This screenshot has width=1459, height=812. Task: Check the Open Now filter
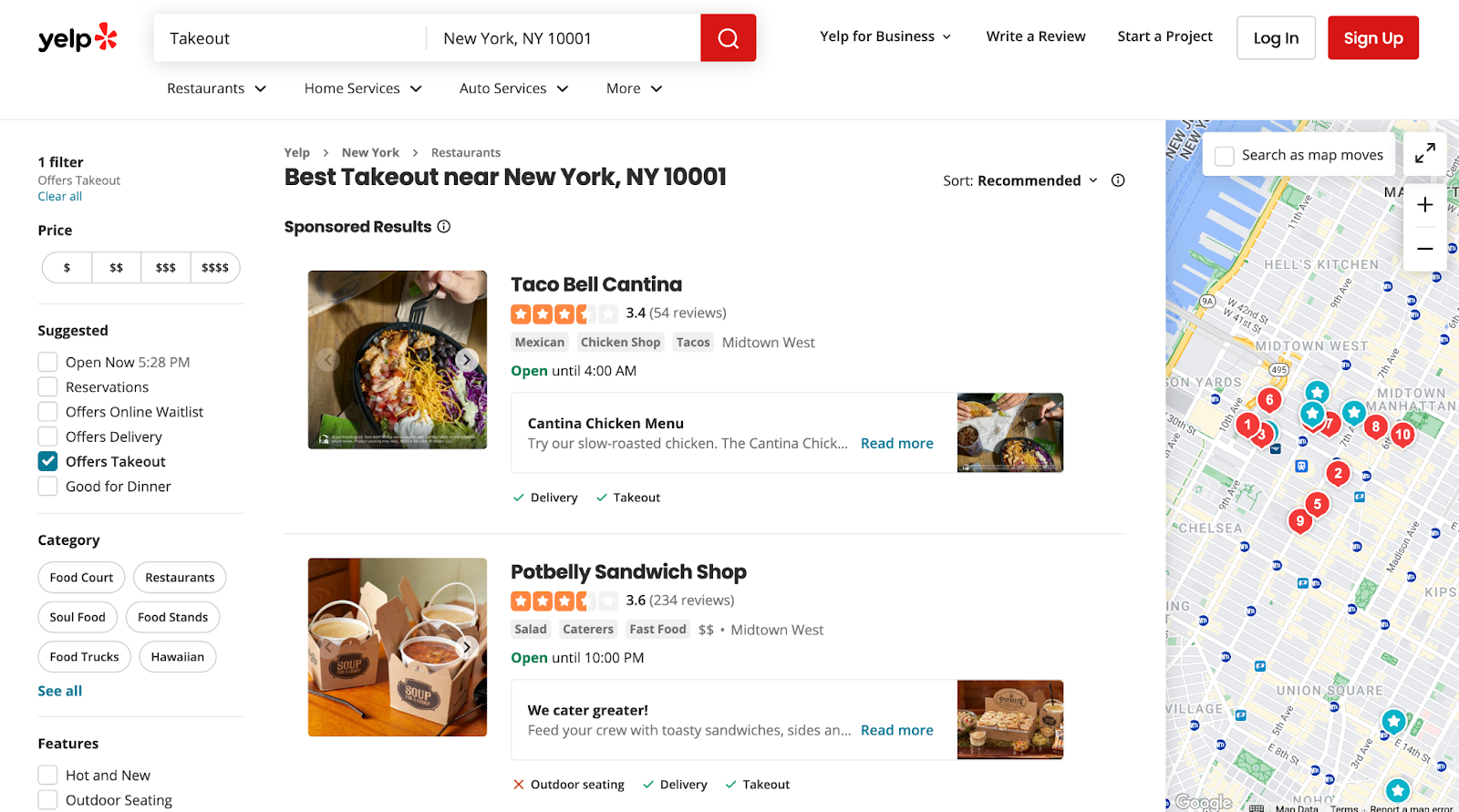coord(47,362)
